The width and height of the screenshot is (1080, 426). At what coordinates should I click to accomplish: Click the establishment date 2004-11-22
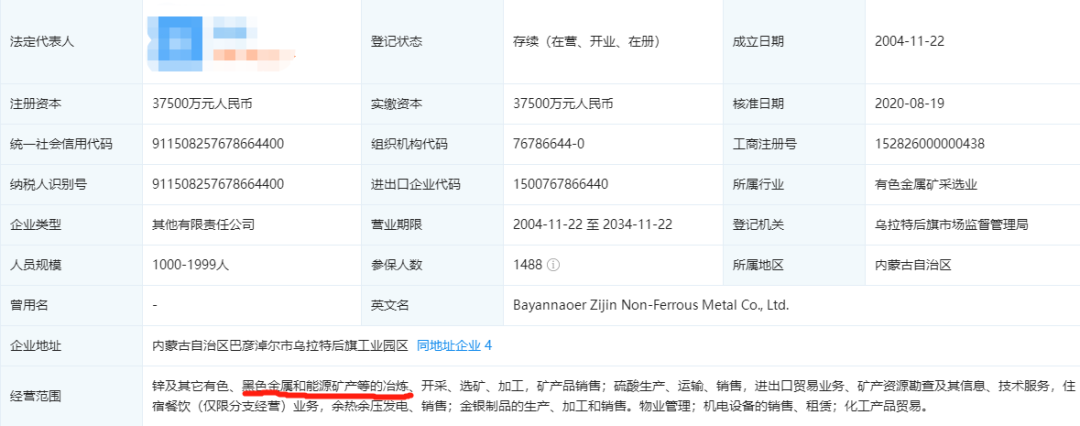[x=909, y=41]
